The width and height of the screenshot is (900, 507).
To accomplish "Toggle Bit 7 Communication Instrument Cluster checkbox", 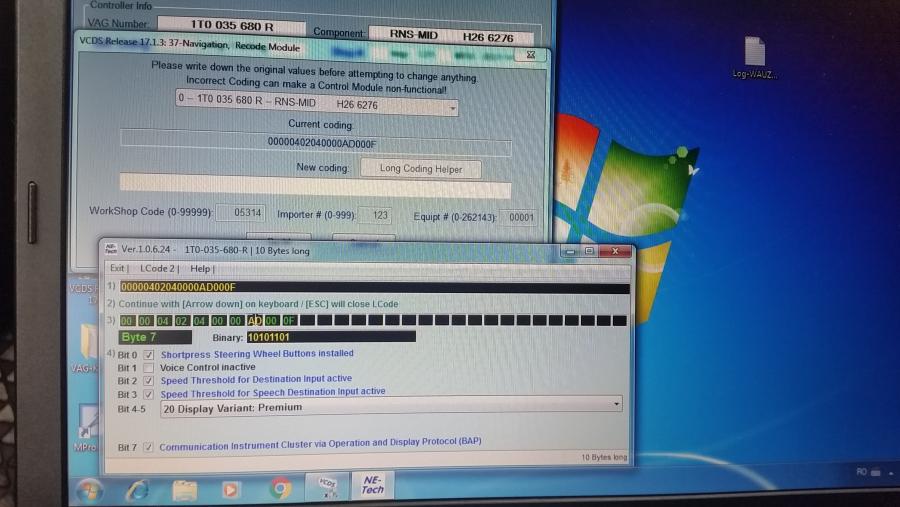I will pos(149,447).
